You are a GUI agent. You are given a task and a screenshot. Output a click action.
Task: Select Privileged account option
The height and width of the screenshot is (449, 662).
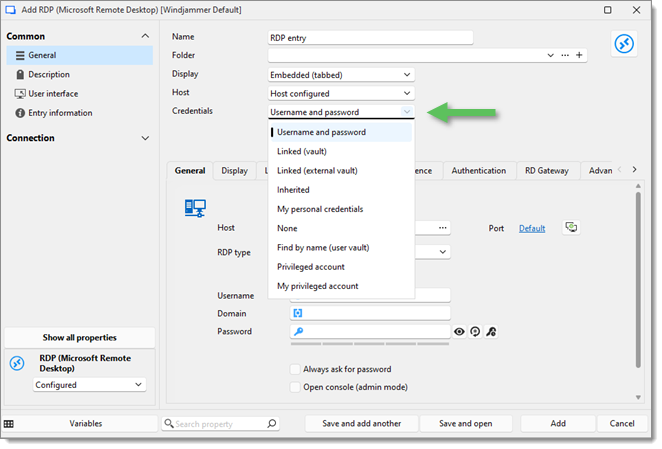[341, 267]
